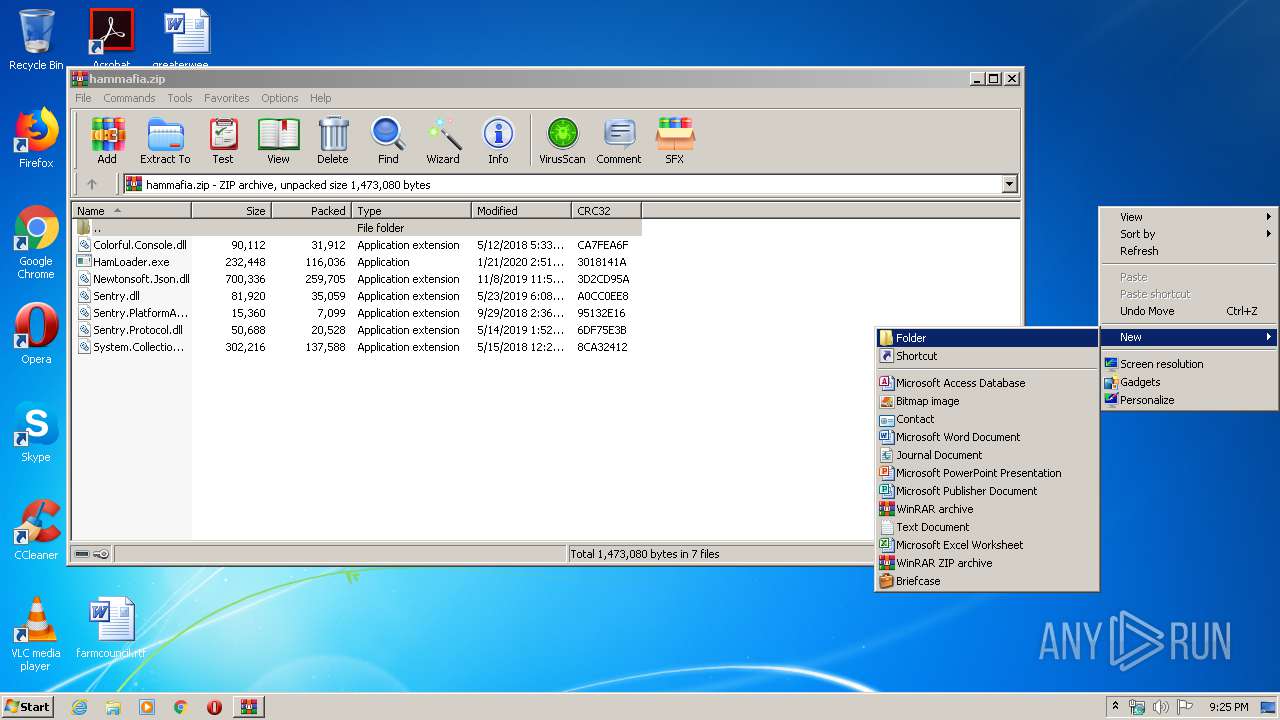This screenshot has height=720, width=1280.
Task: Sort by the Name column header
Action: click(131, 211)
